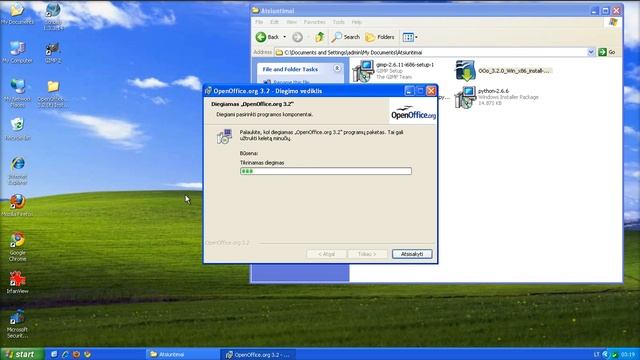Viewport: 640px width, 360px height.
Task: Toggle the Folders pane in Explorer
Action: click(380, 37)
